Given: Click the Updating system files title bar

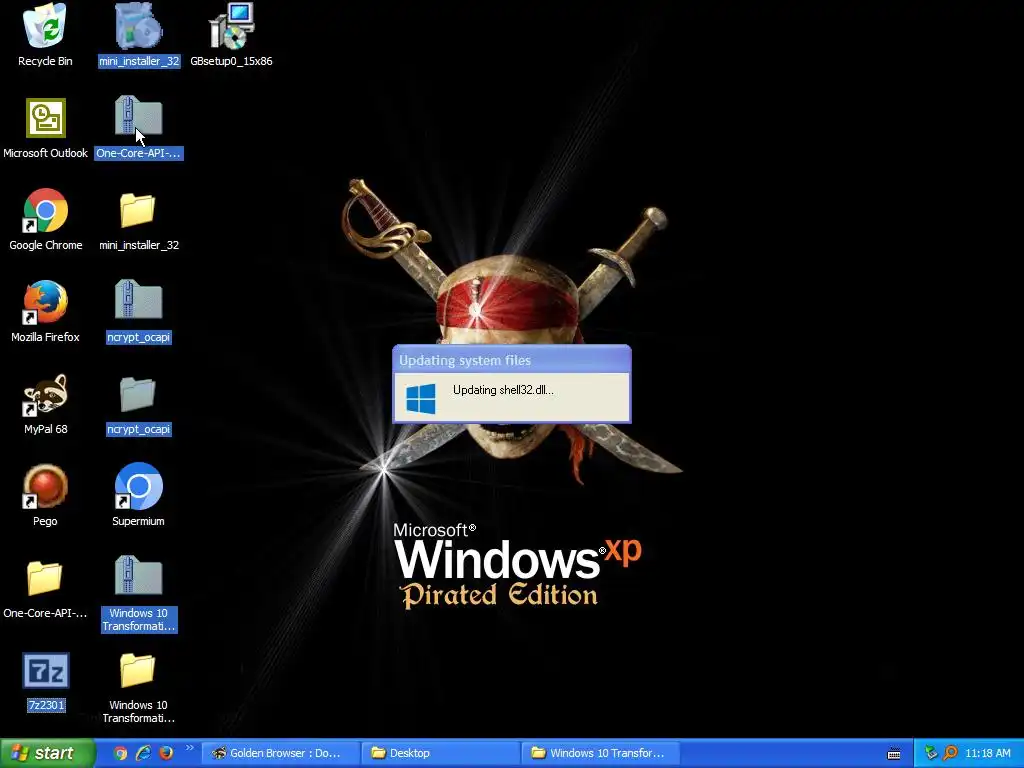Looking at the screenshot, I should (511, 360).
